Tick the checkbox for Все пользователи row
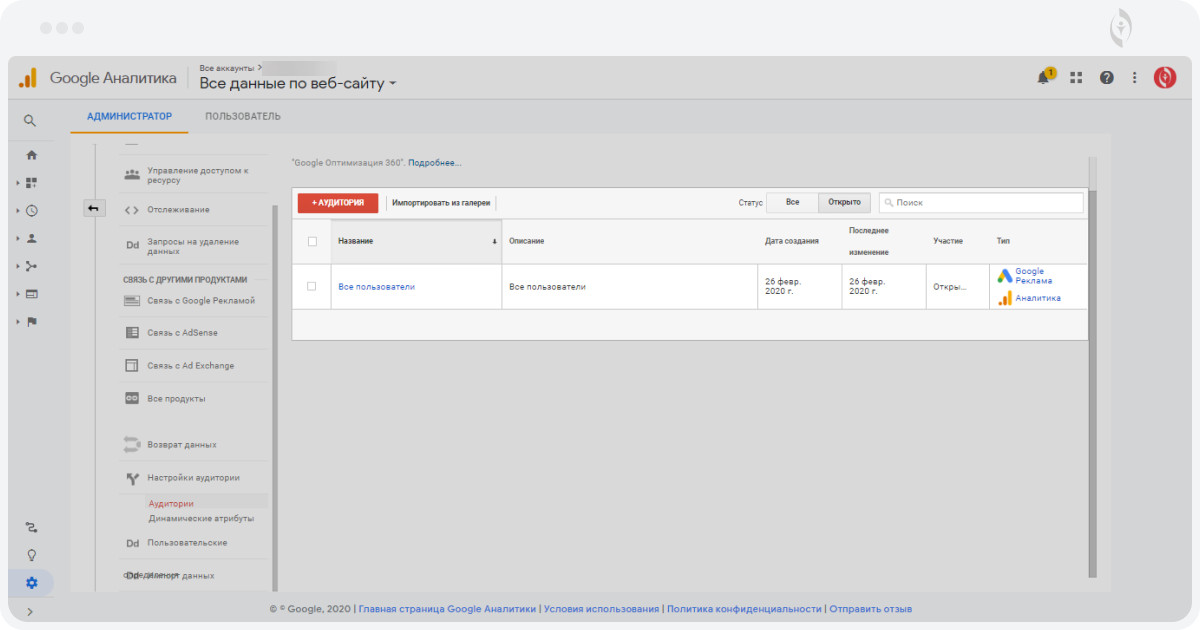This screenshot has height=630, width=1200. 312,286
